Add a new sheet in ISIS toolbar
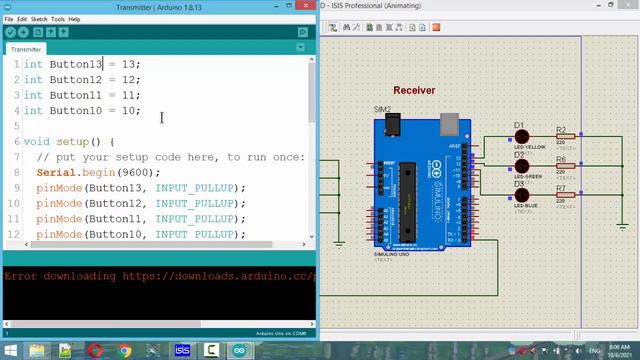640x360 pixels. pos(412,27)
